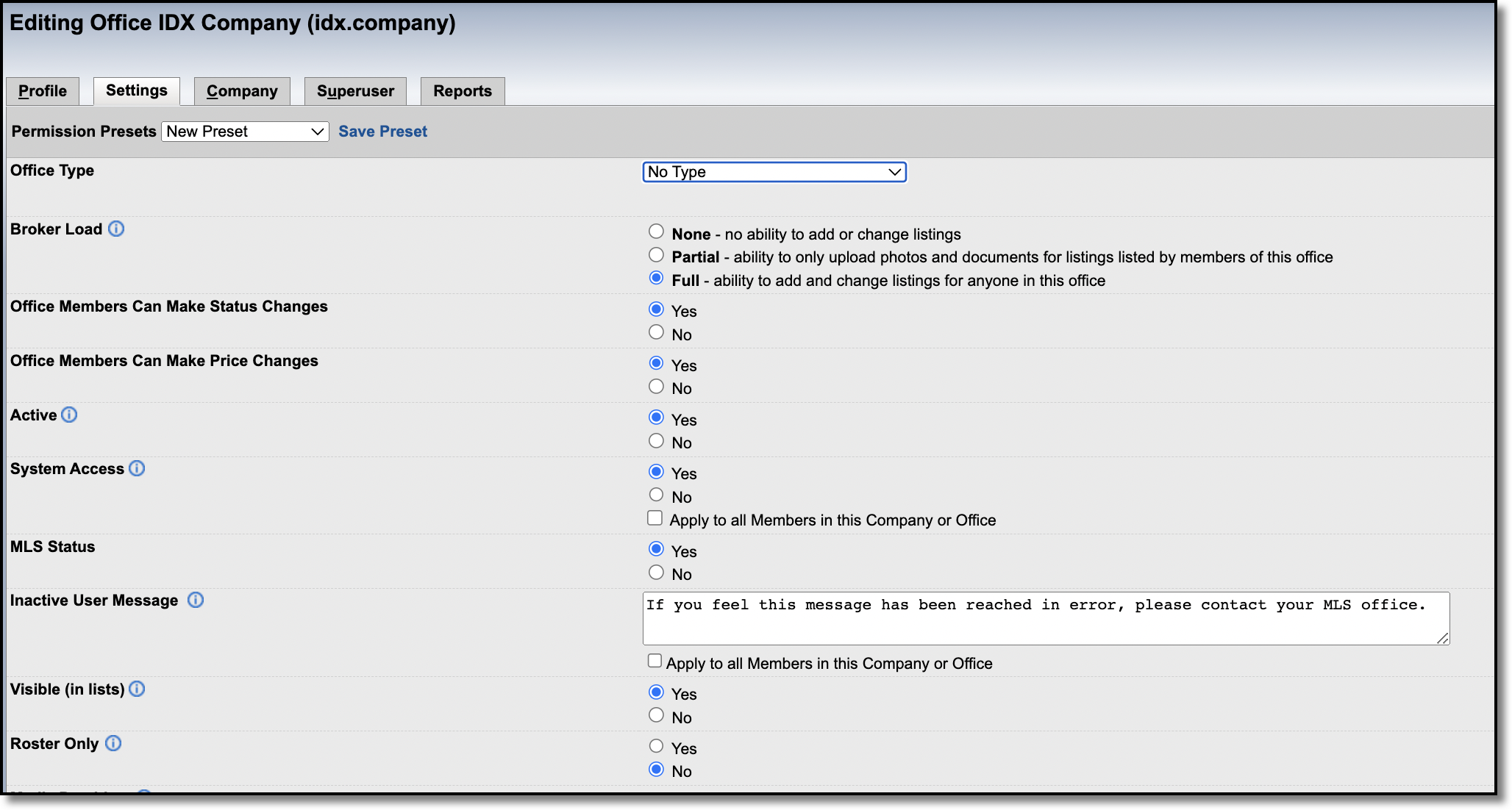1512x810 pixels.
Task: Open the Superuser tab
Action: (x=355, y=91)
